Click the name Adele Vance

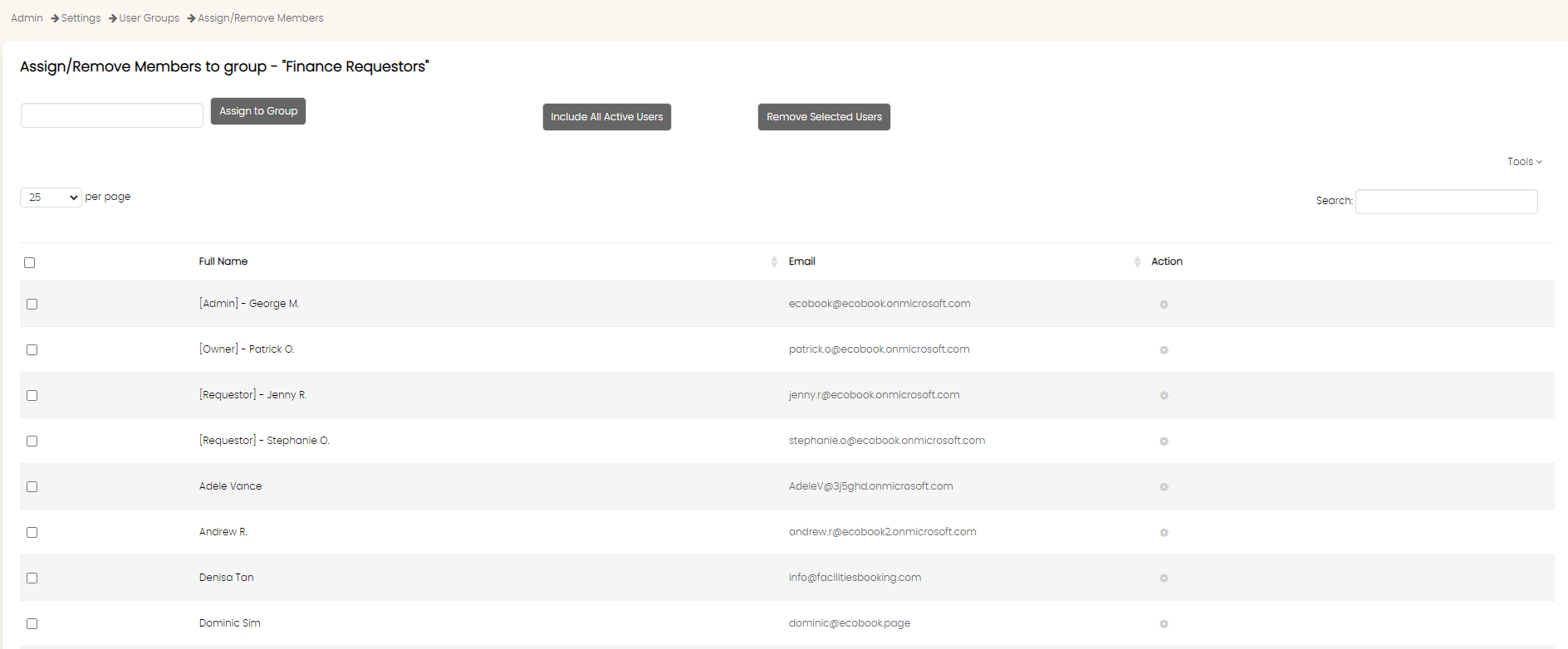[x=230, y=486]
